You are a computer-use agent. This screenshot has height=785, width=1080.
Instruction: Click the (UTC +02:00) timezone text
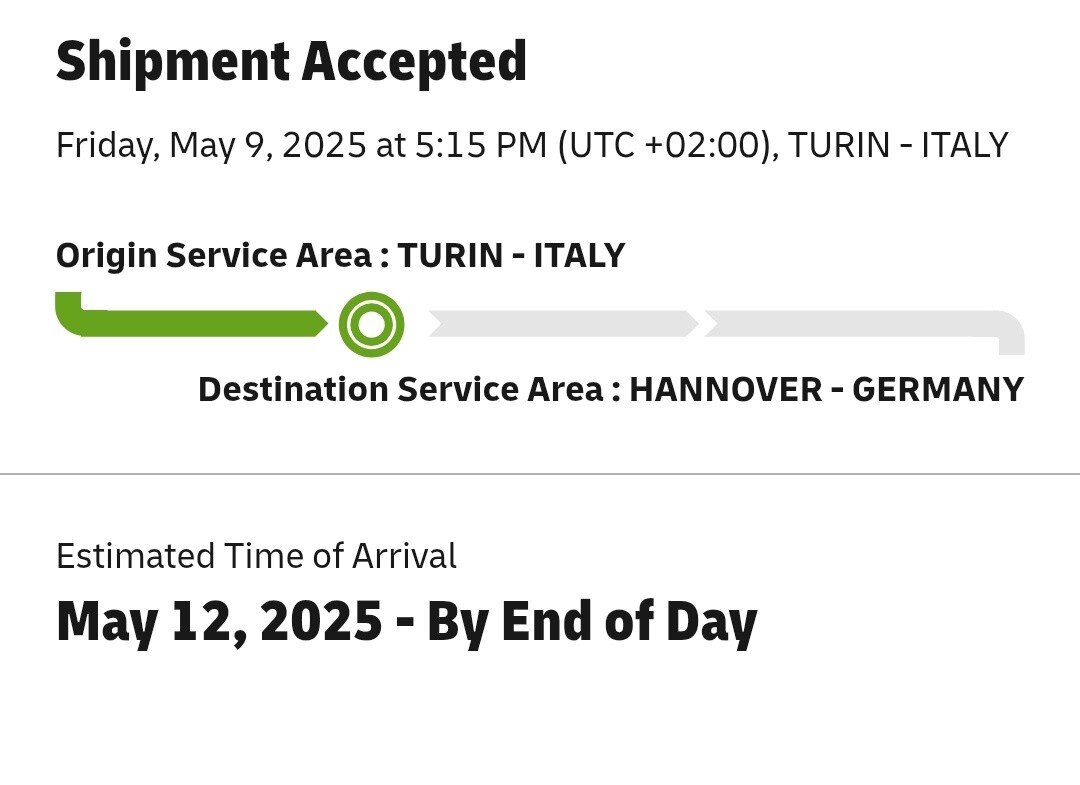664,146
